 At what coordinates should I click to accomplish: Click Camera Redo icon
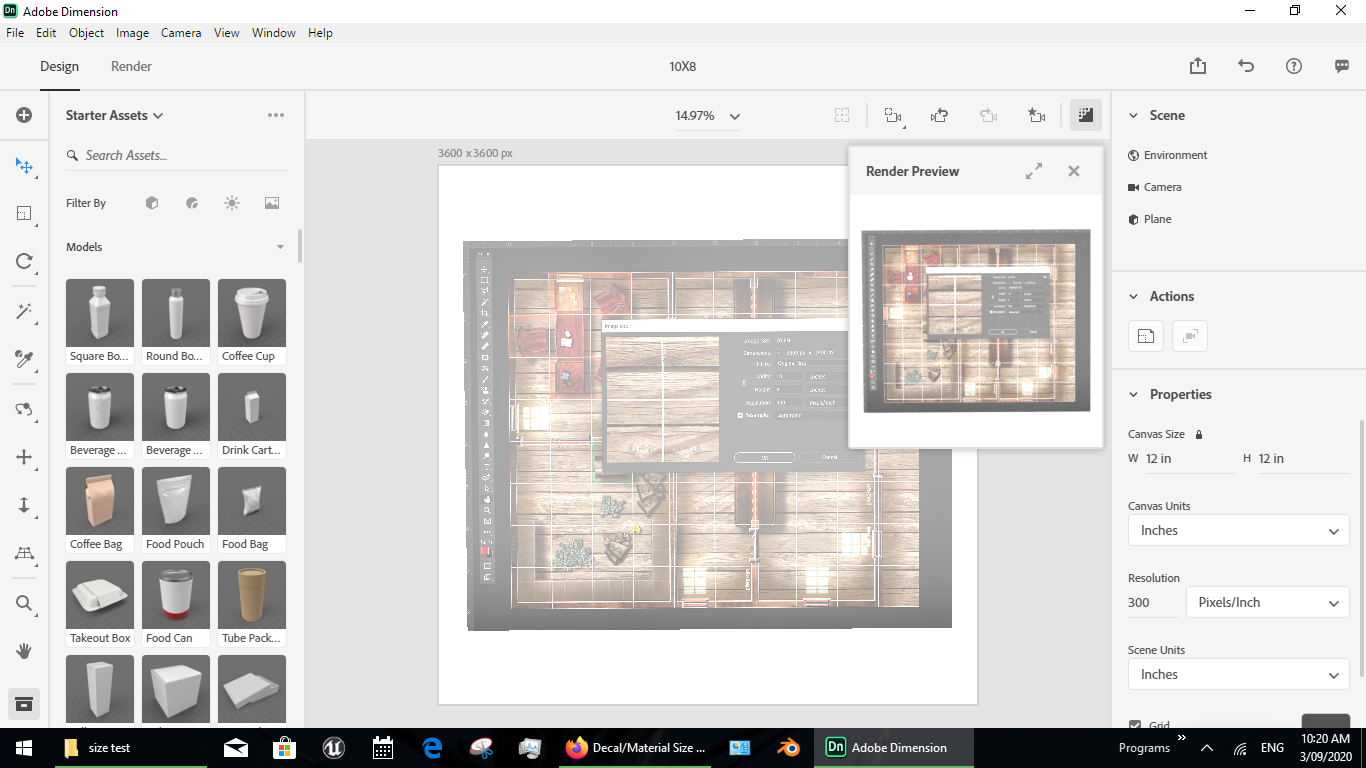(988, 116)
